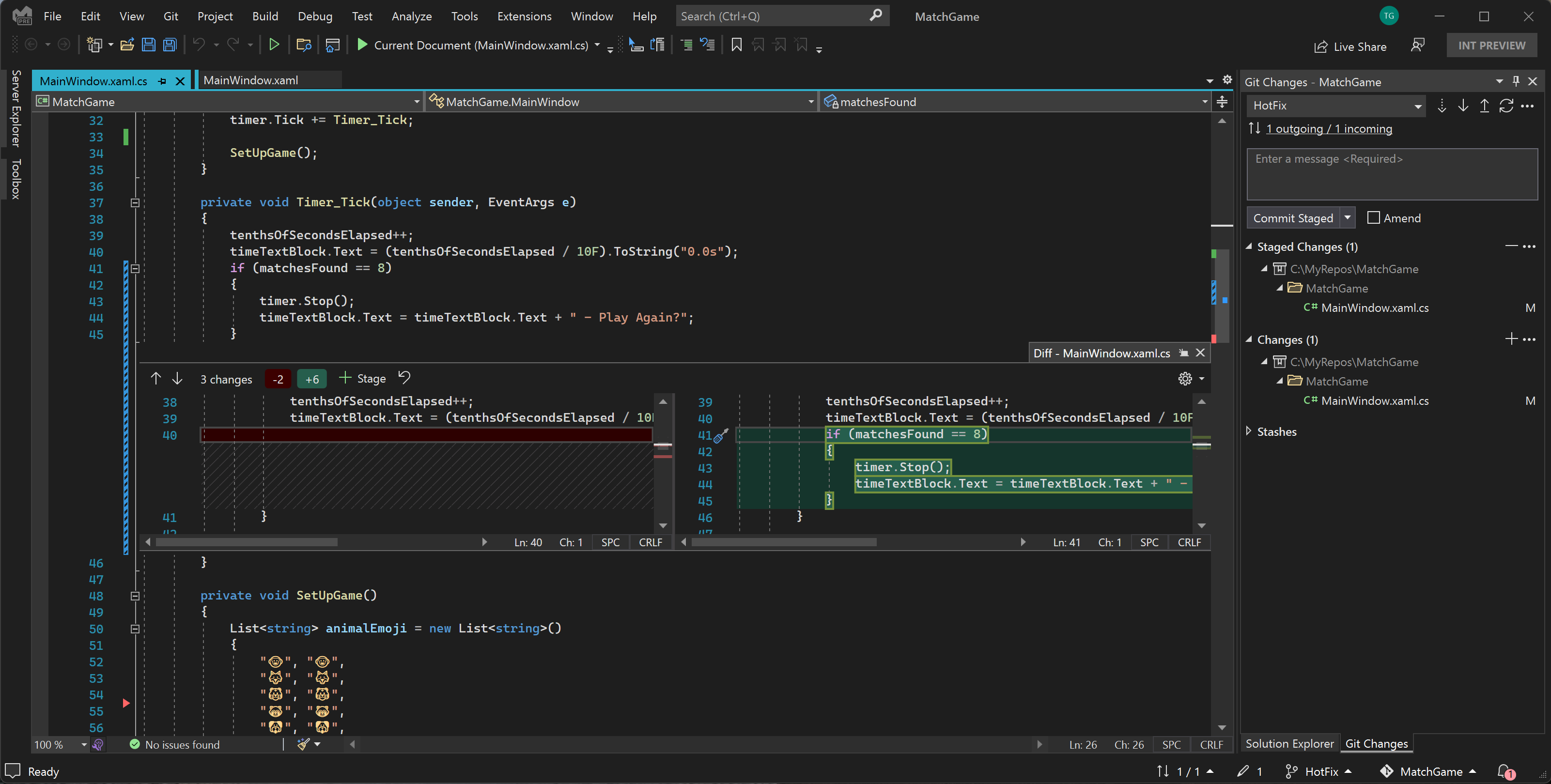The image size is (1551, 784).
Task: Click the next change navigation arrow
Action: click(177, 377)
